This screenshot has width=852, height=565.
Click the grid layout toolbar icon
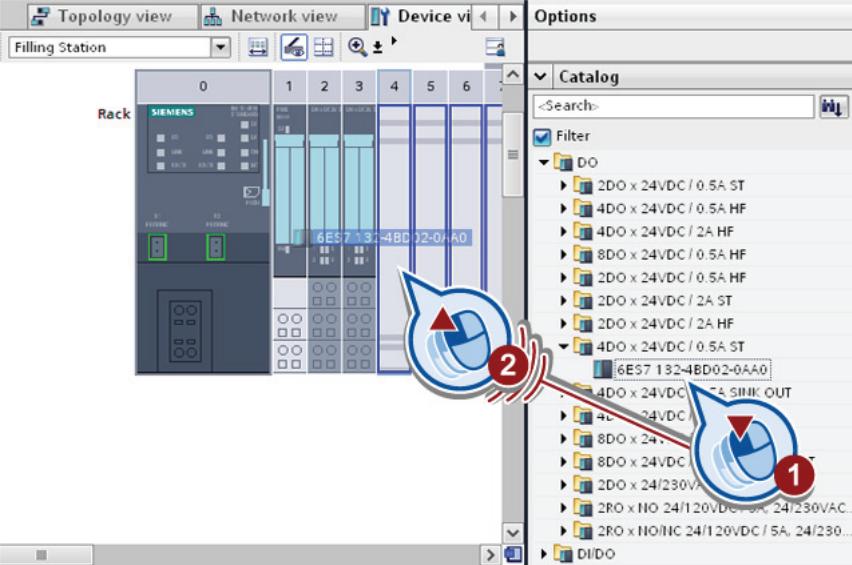click(324, 47)
